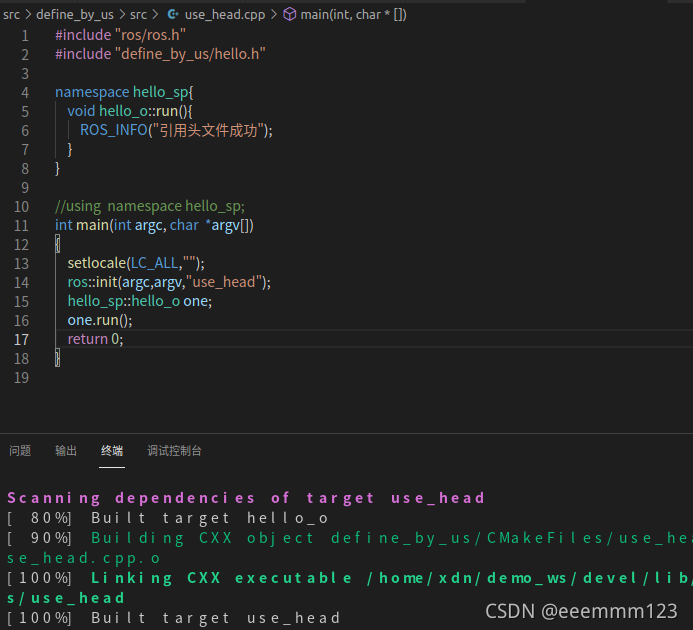The height and width of the screenshot is (630, 693).
Task: Select the second 'src' breadcrumb after define_by_us
Action: click(138, 15)
